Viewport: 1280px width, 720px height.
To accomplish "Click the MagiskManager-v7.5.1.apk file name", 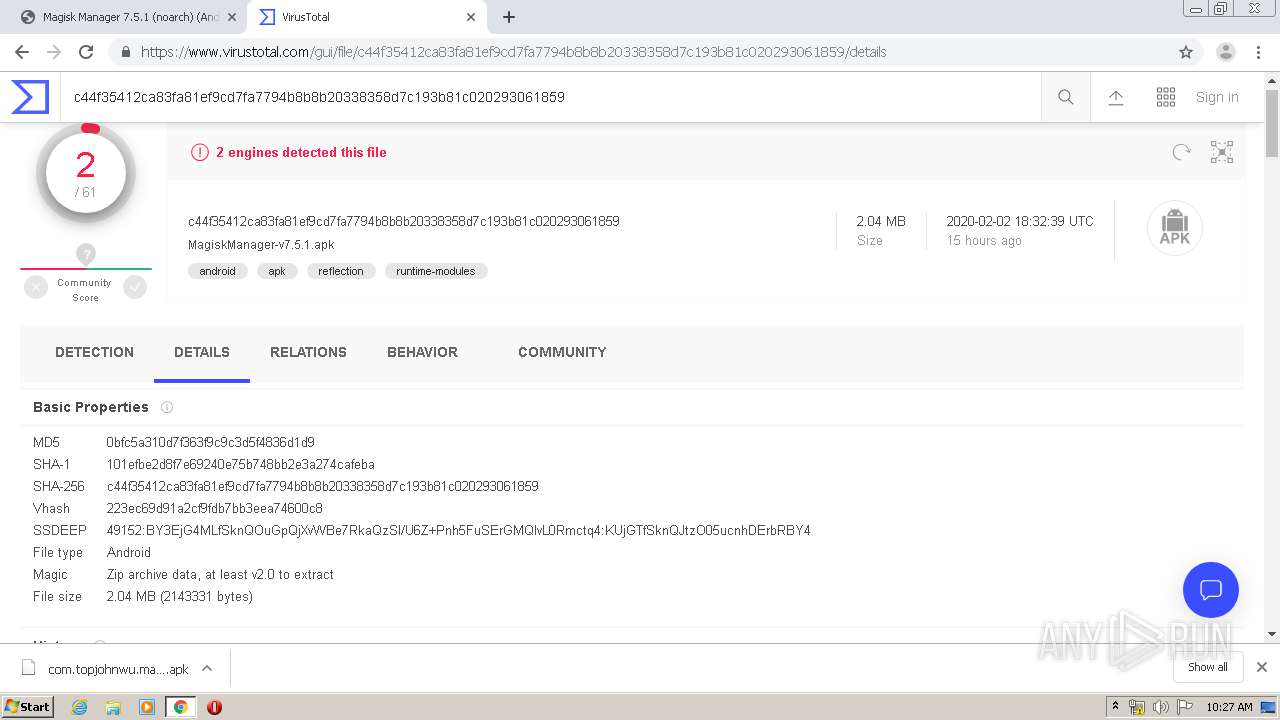I will point(261,244).
